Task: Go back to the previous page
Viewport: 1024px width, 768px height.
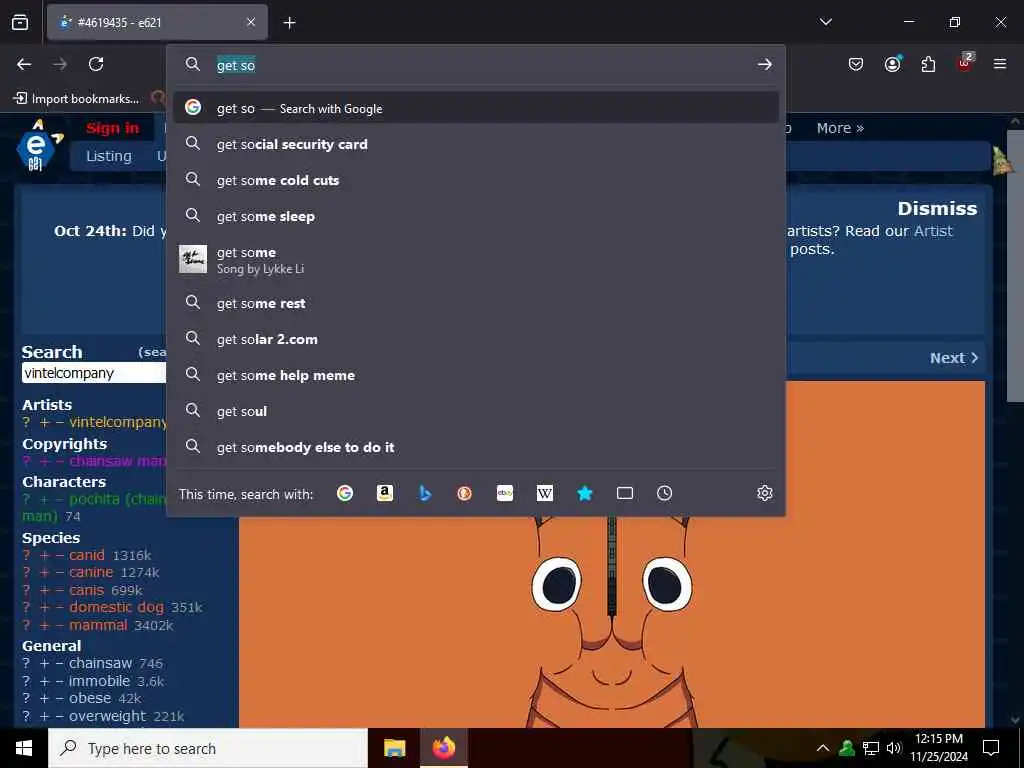Action: (x=24, y=64)
